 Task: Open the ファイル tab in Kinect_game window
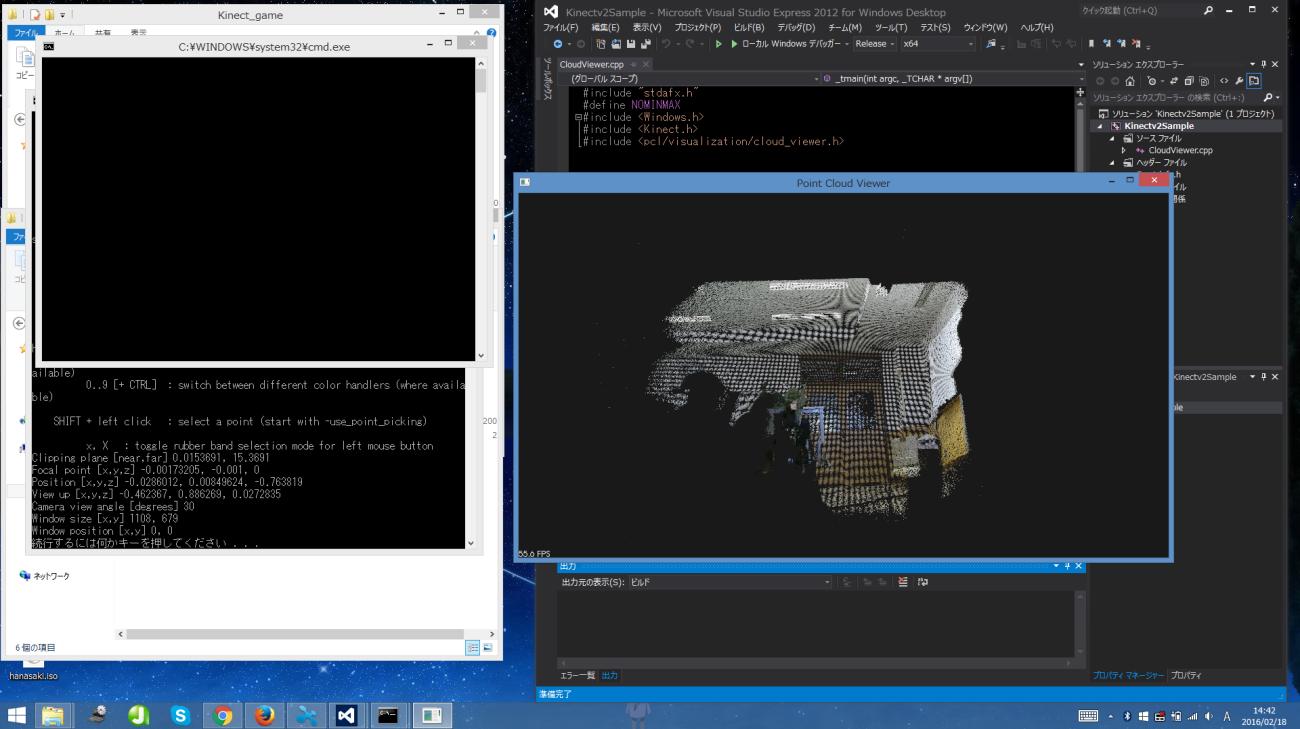(24, 33)
